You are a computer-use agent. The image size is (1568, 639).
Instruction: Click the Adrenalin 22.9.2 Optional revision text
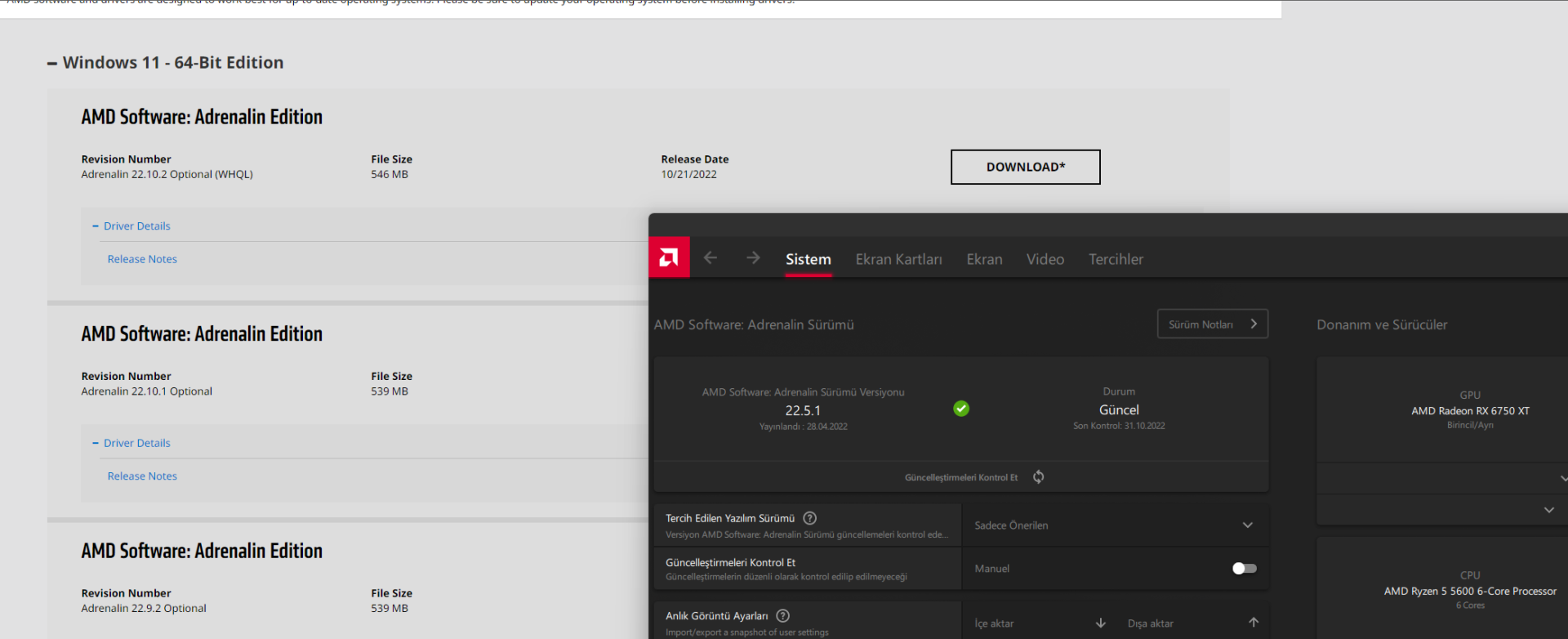point(144,609)
